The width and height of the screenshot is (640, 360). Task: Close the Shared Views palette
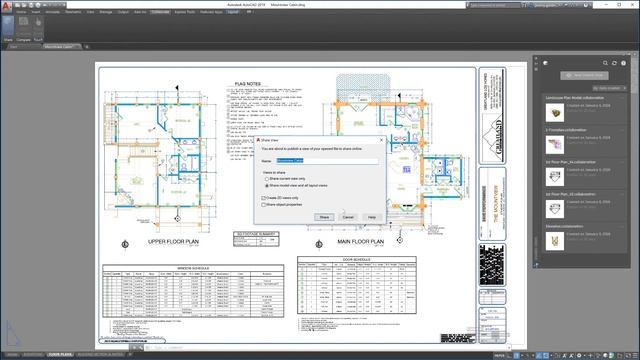pyautogui.click(x=536, y=58)
